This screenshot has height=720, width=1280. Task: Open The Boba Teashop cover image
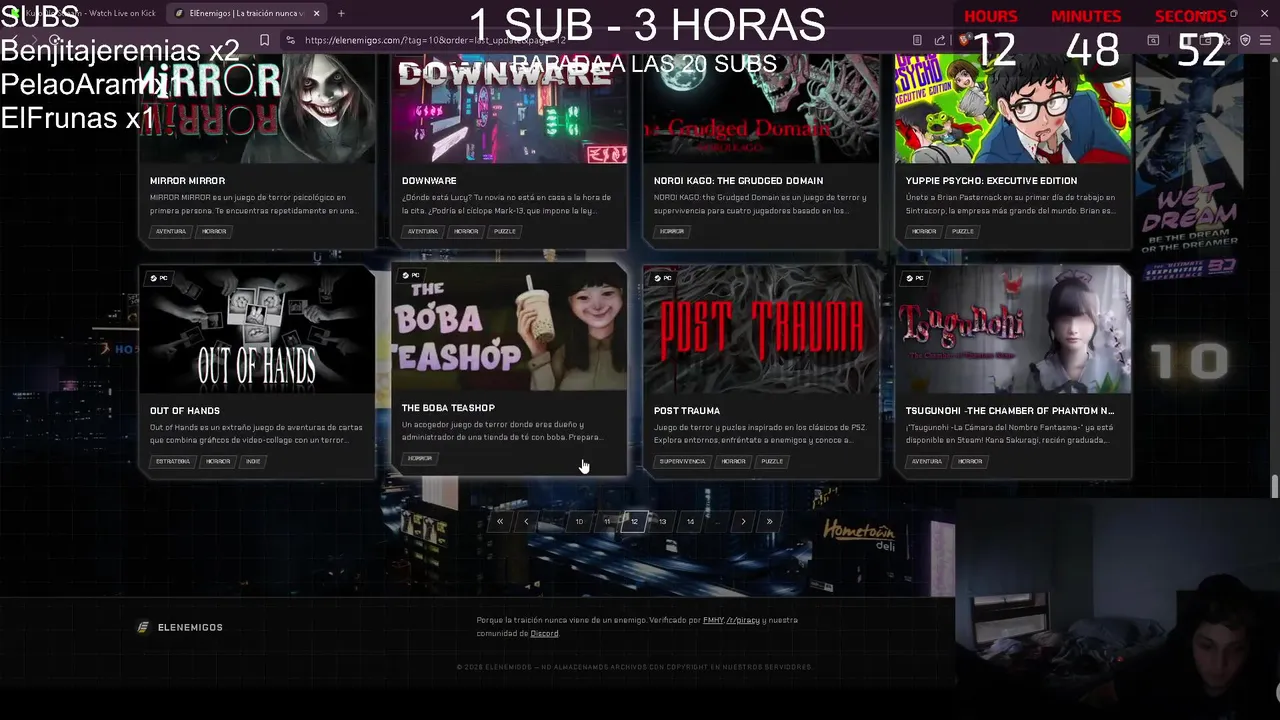[509, 326]
